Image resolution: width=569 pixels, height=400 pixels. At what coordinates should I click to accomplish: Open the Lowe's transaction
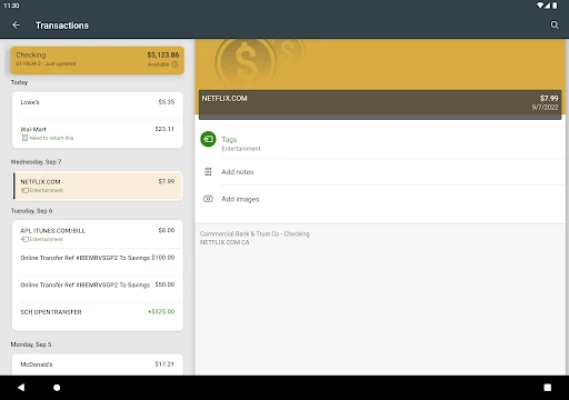(x=97, y=106)
